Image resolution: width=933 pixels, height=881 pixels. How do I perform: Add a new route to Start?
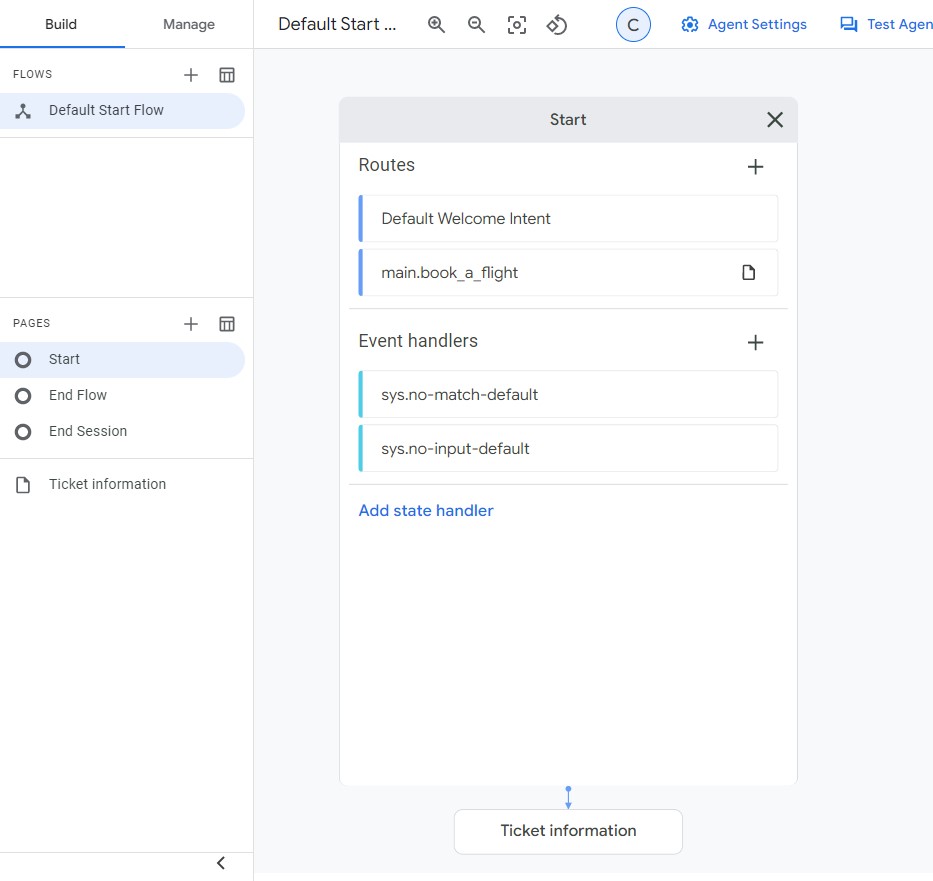[x=755, y=167]
